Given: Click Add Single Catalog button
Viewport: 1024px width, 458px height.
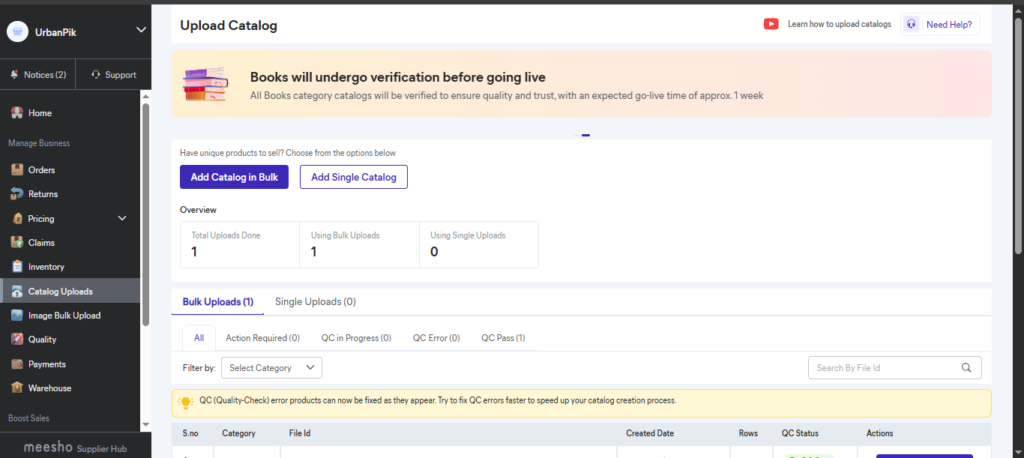Looking at the screenshot, I should 354,177.
